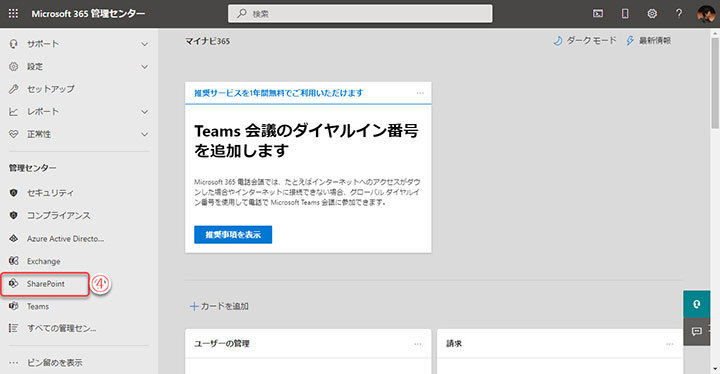Open the help question mark icon
This screenshot has width=720, height=374.
(x=679, y=14)
